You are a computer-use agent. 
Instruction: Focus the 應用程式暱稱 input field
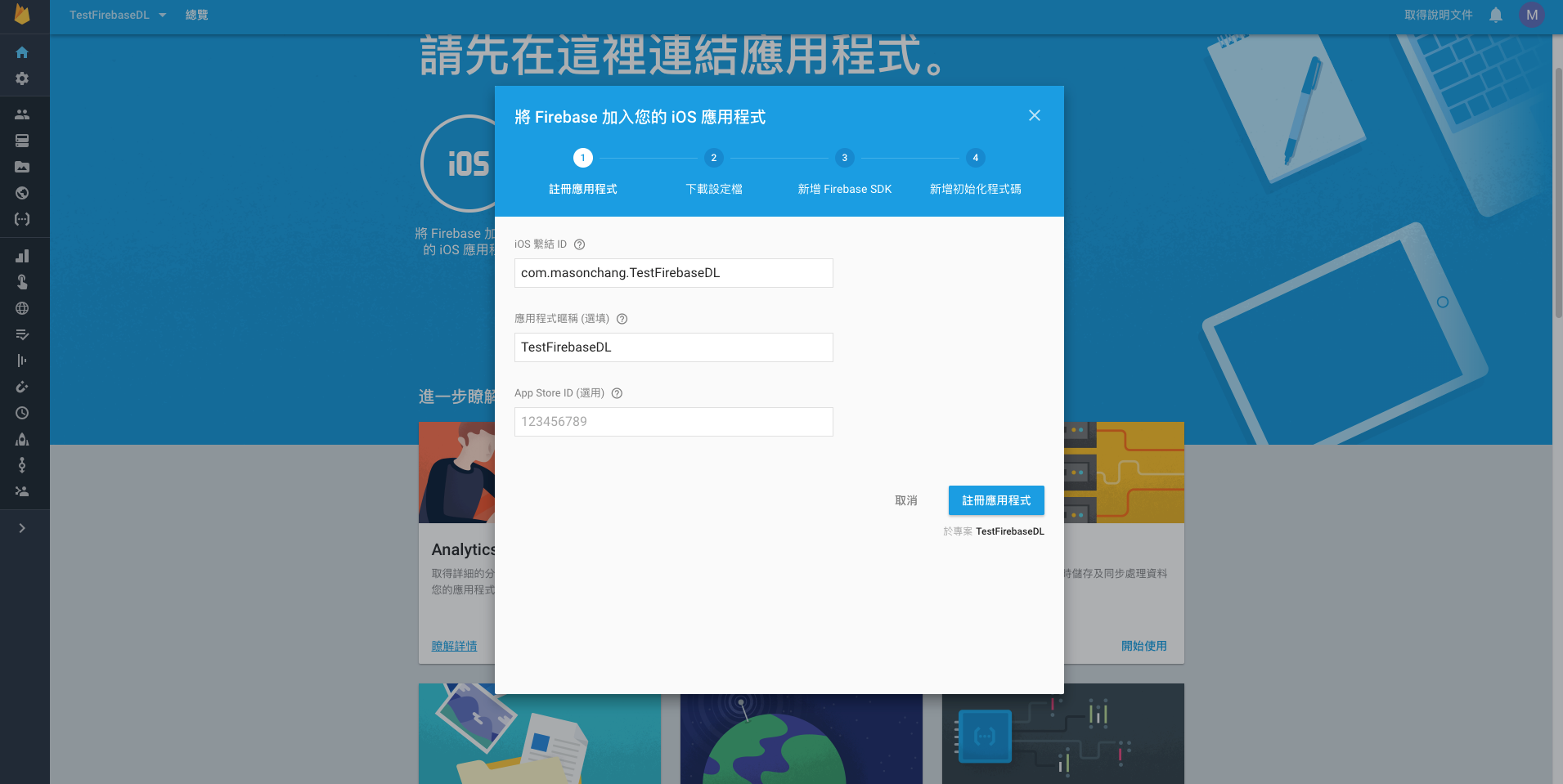(x=674, y=347)
